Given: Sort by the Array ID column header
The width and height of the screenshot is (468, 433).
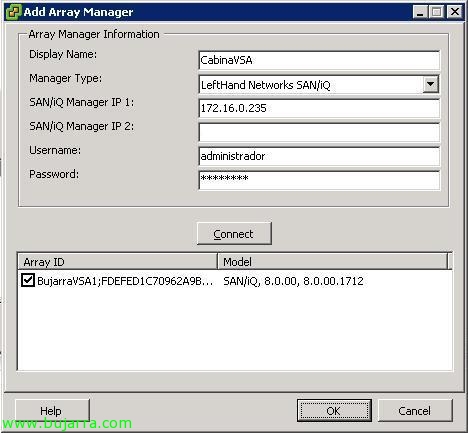Looking at the screenshot, I should [x=117, y=262].
